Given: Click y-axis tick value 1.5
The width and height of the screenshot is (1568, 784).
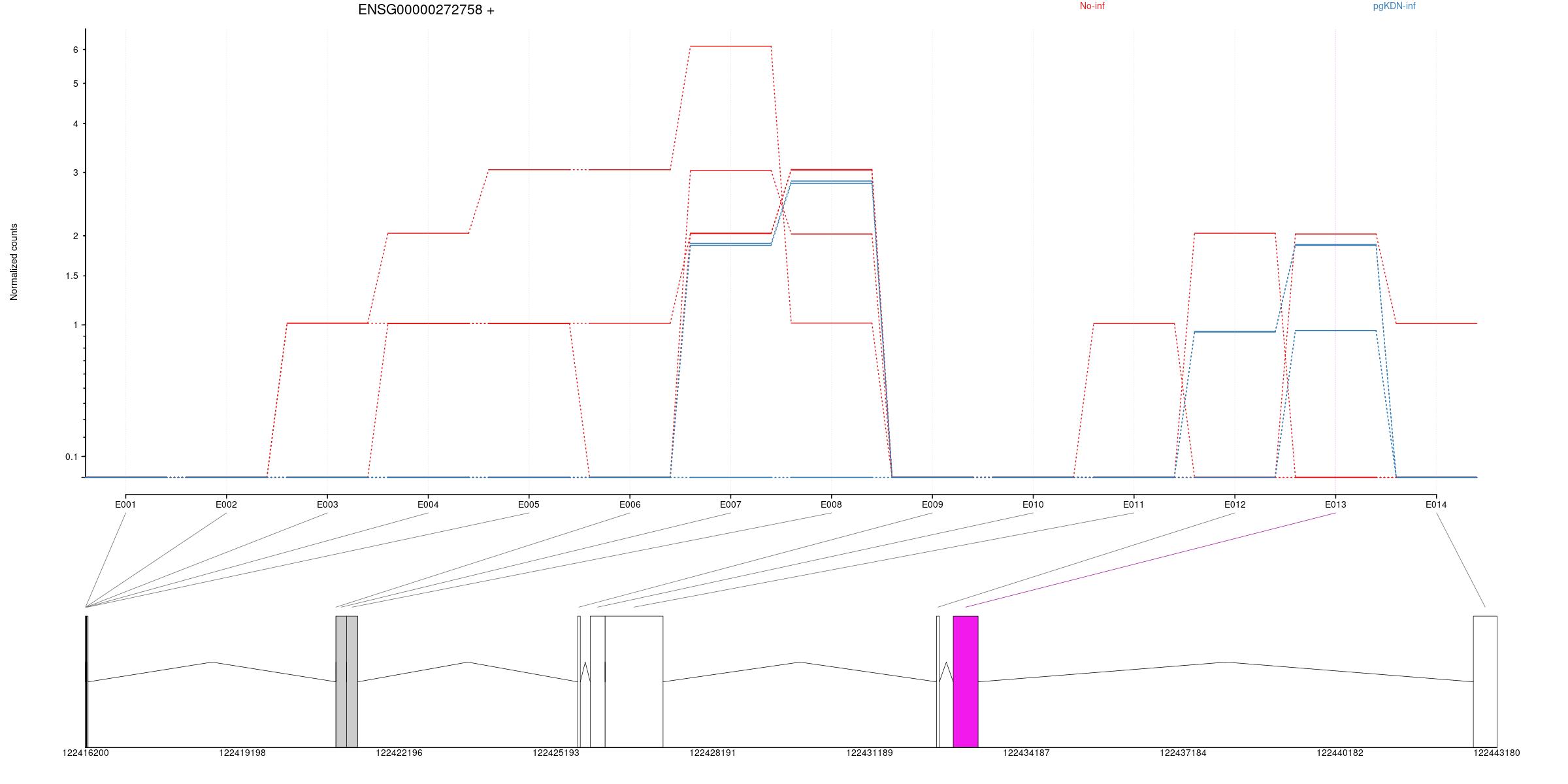Looking at the screenshot, I should 72,276.
